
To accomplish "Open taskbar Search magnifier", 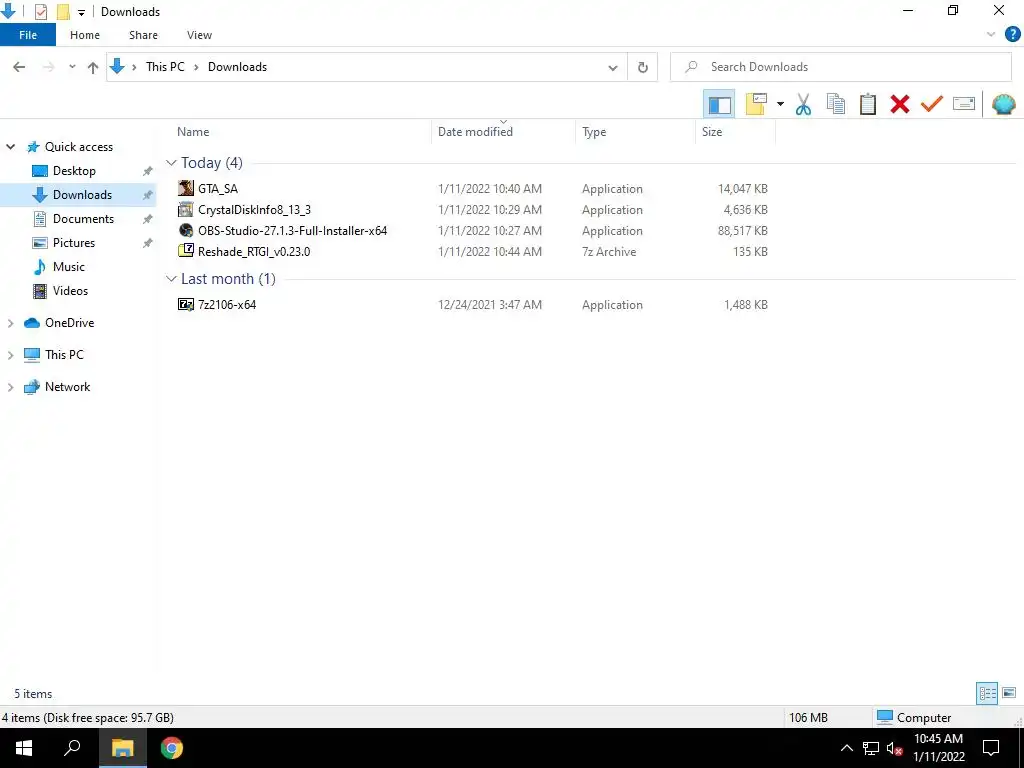I will click(x=72, y=748).
